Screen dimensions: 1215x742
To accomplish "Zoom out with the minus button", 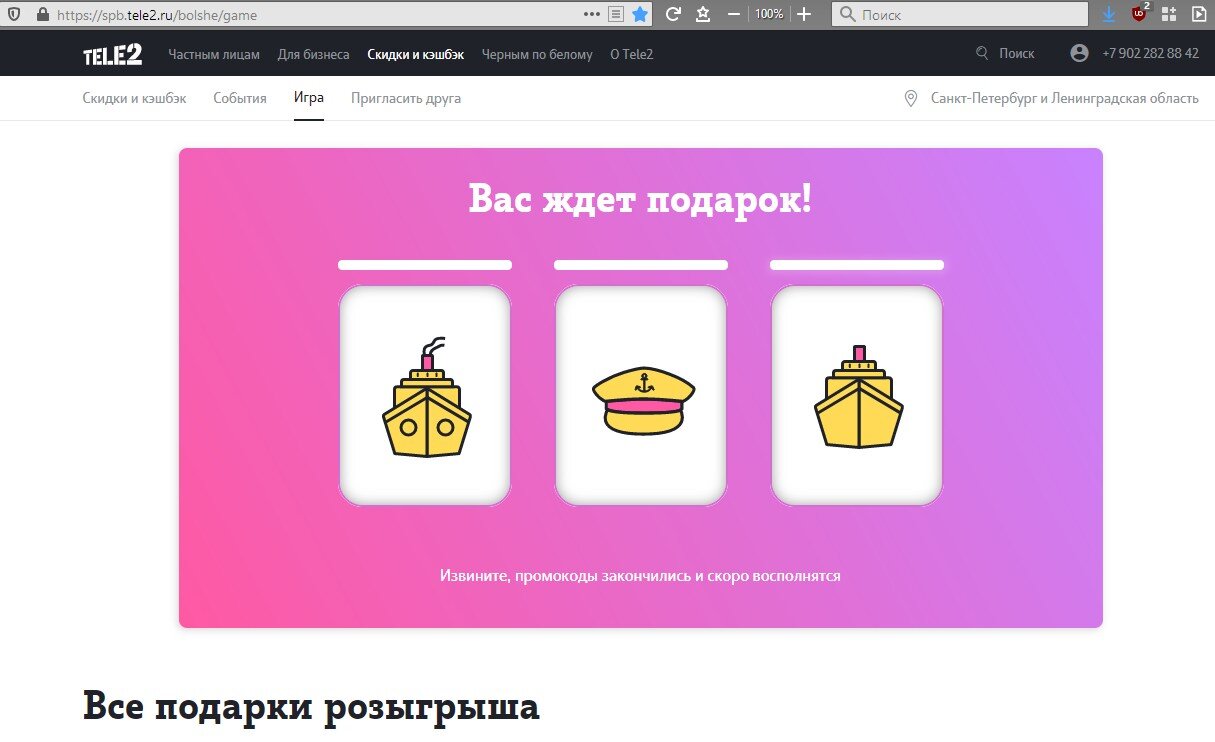I will [x=734, y=14].
